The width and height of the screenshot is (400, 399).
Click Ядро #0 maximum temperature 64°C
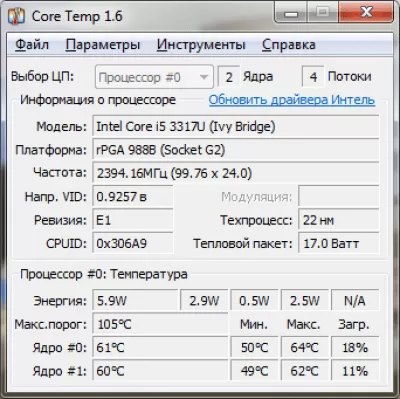(305, 348)
